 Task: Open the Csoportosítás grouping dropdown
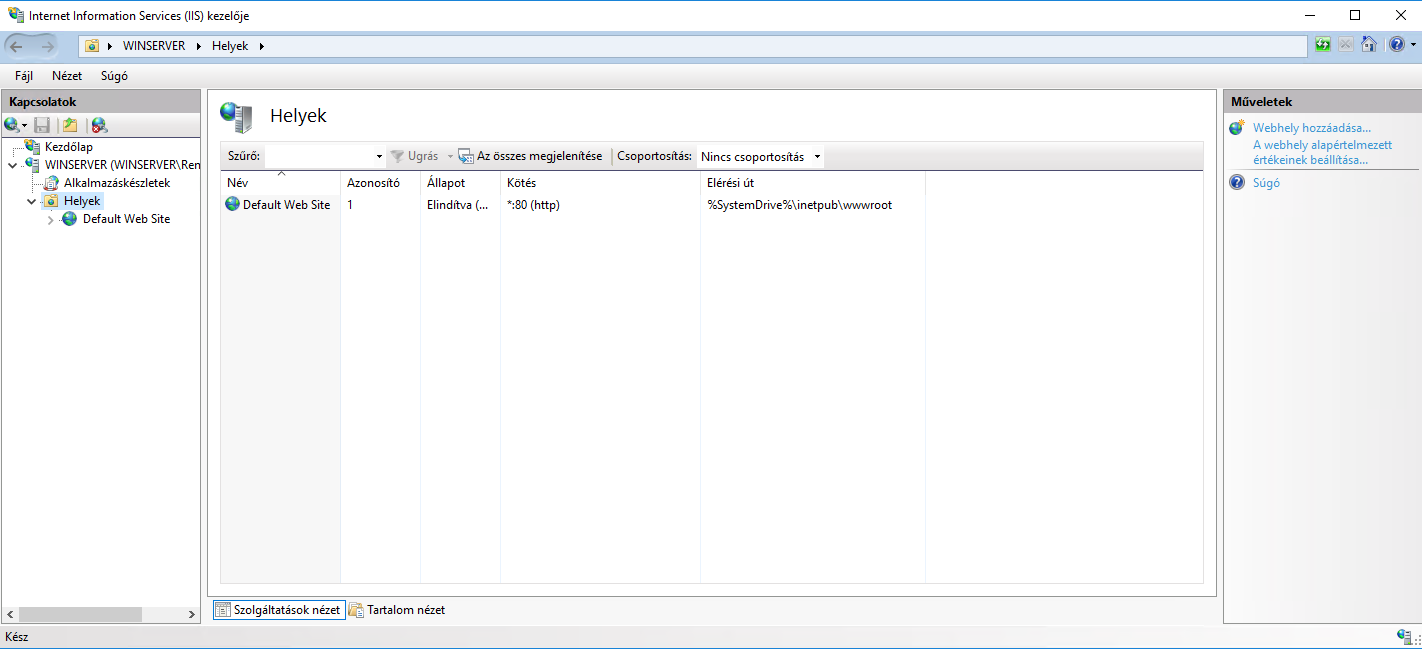pyautogui.click(x=761, y=157)
